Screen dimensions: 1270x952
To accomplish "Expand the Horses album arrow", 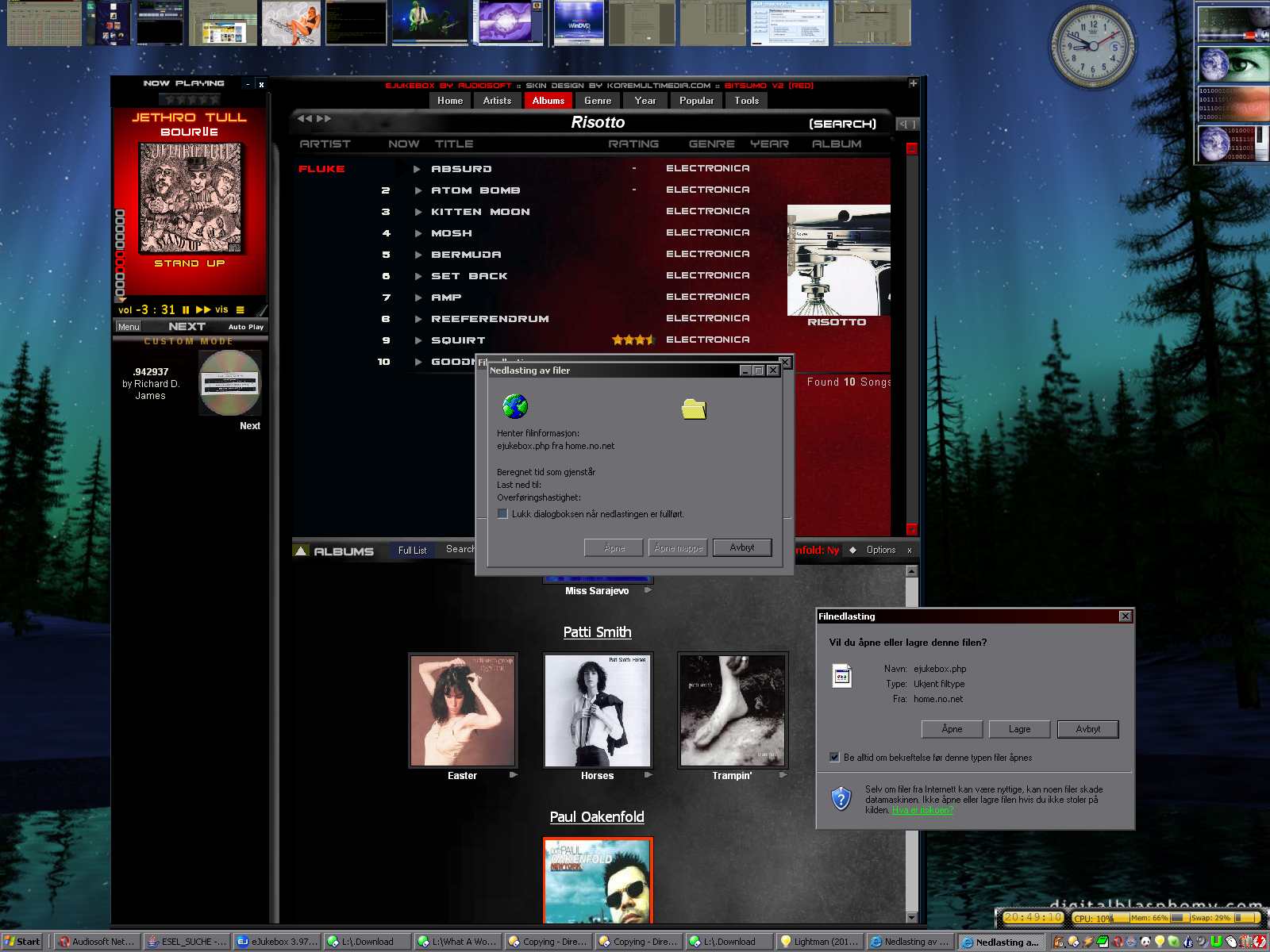I will click(x=648, y=775).
